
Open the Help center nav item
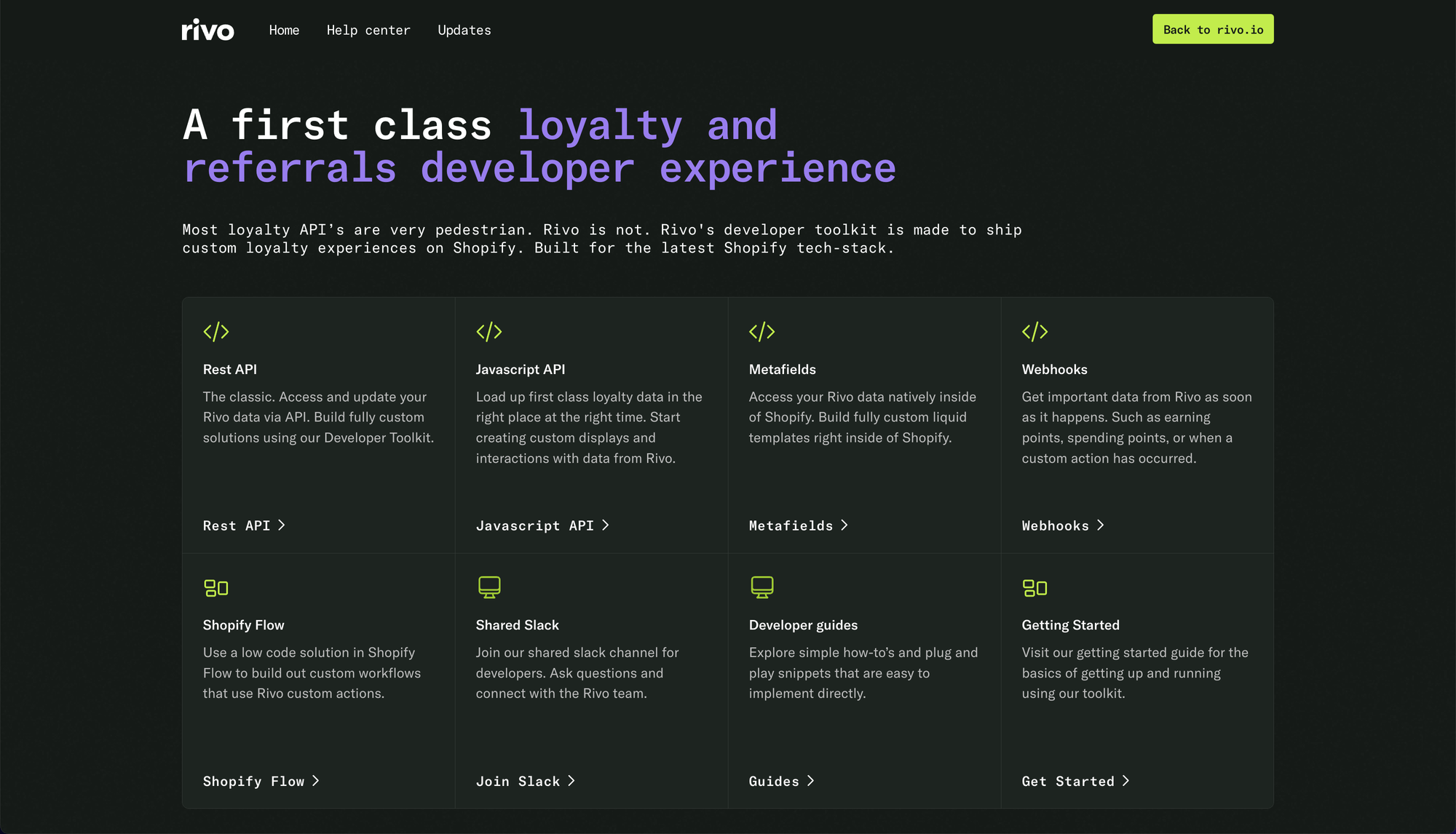[x=368, y=30]
